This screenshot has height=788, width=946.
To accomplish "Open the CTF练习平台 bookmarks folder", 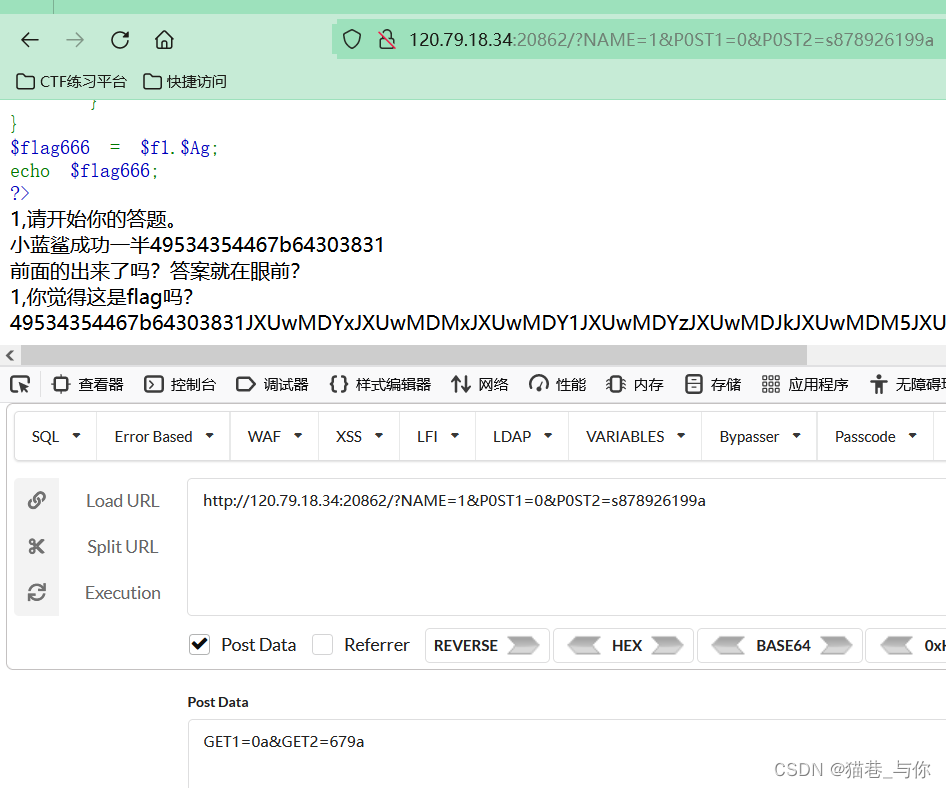I will 70,83.
